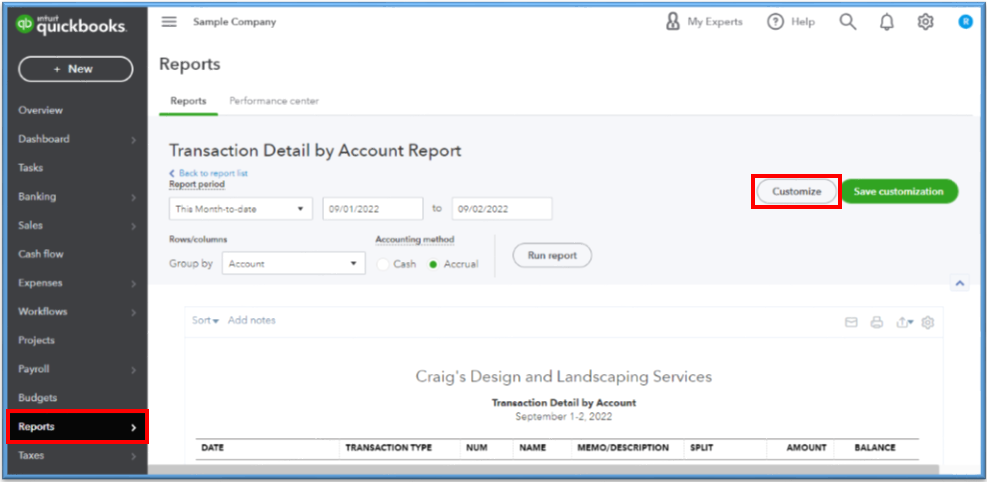Collapse the report options panel chevron
Screen dimensions: 987x482
tap(959, 284)
